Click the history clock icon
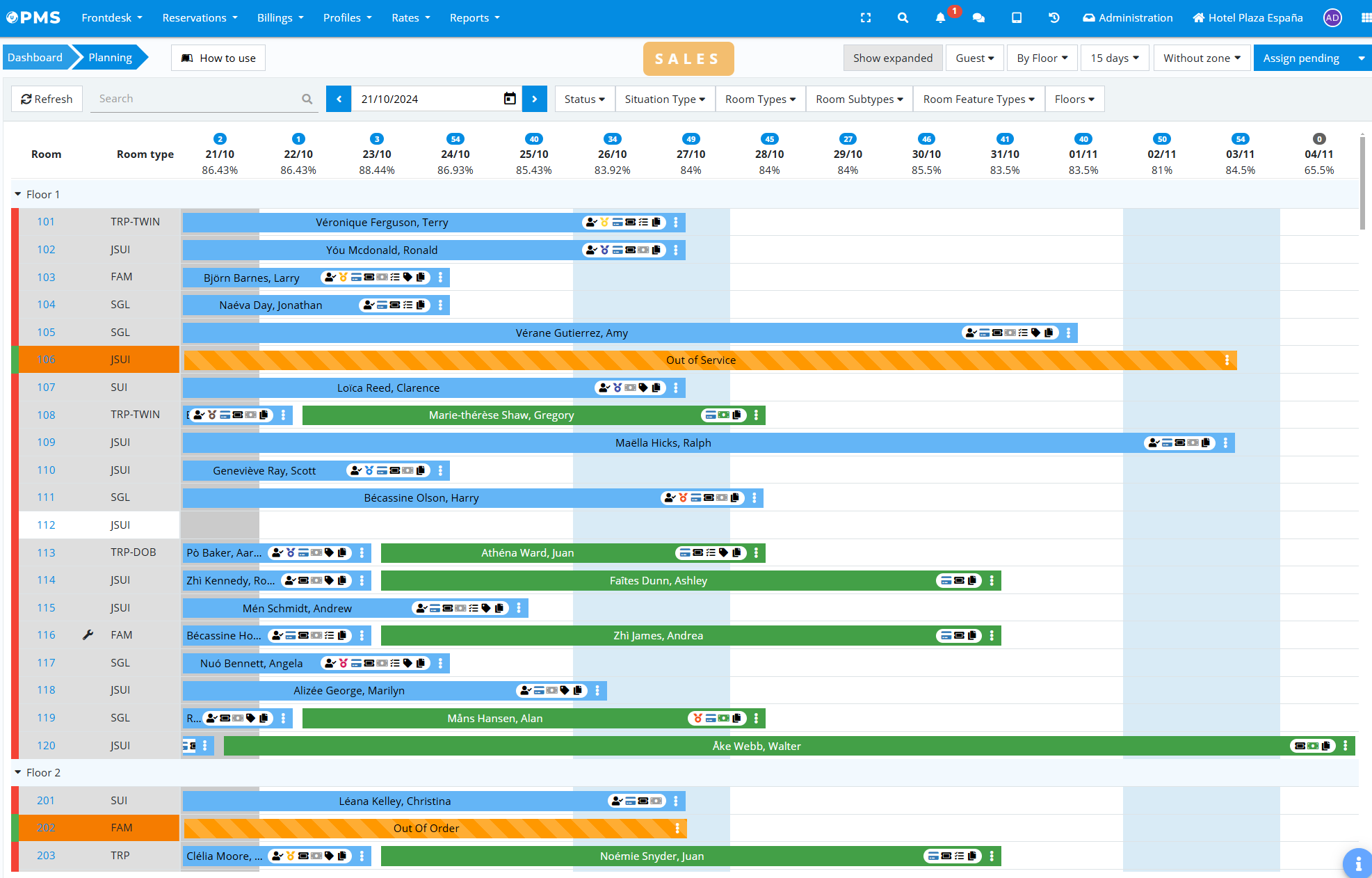The width and height of the screenshot is (1372, 878). point(1054,18)
